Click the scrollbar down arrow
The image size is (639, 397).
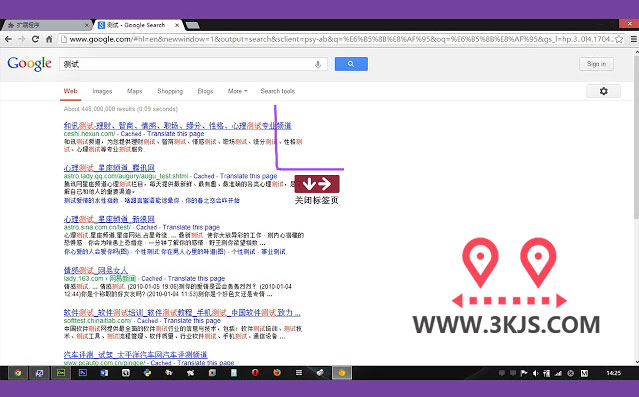[636, 362]
